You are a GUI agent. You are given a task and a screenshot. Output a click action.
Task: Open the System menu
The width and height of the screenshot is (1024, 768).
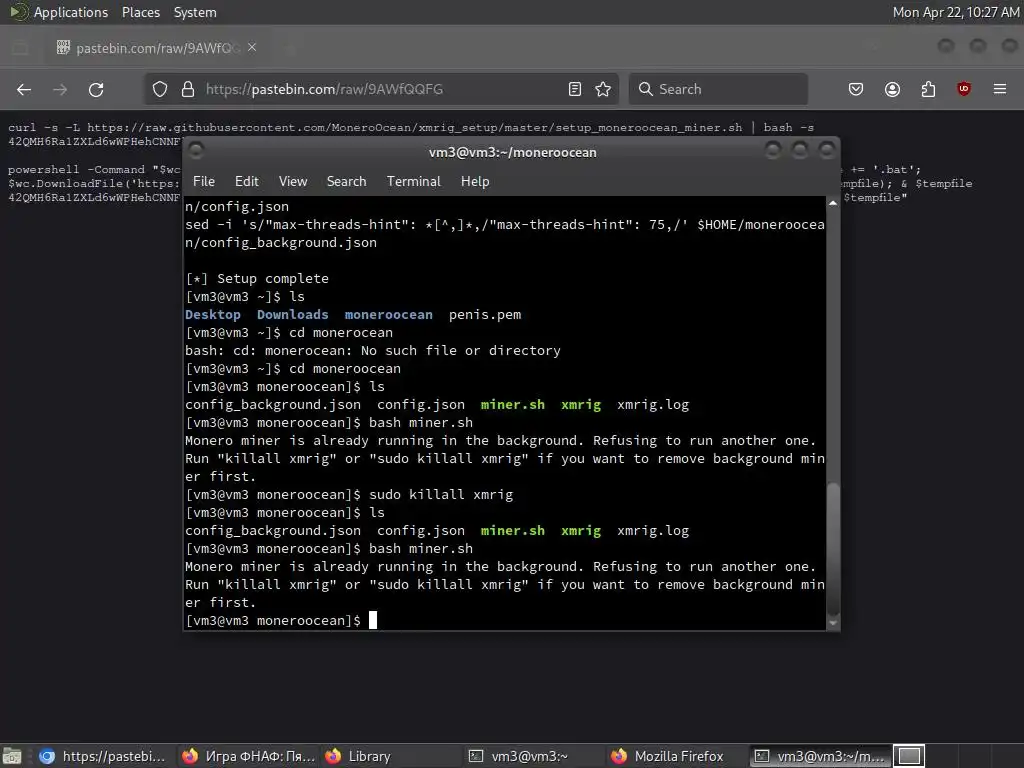pyautogui.click(x=195, y=12)
